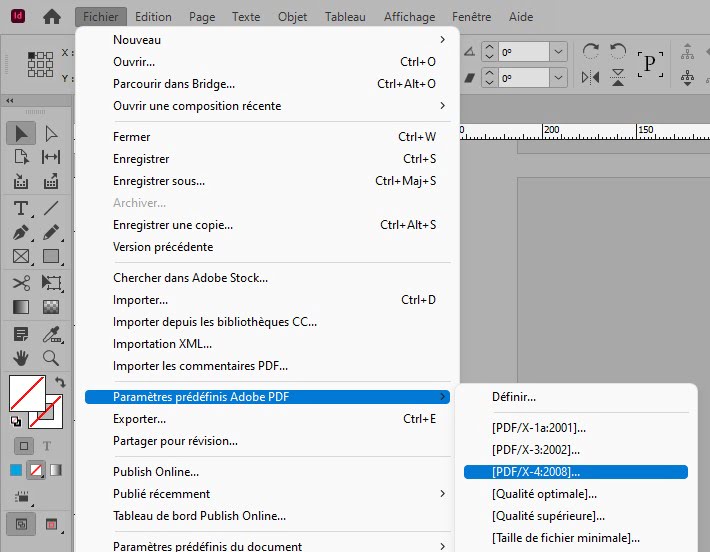The width and height of the screenshot is (710, 552).
Task: Click Exporter... in the Fichier menu
Action: (x=140, y=419)
